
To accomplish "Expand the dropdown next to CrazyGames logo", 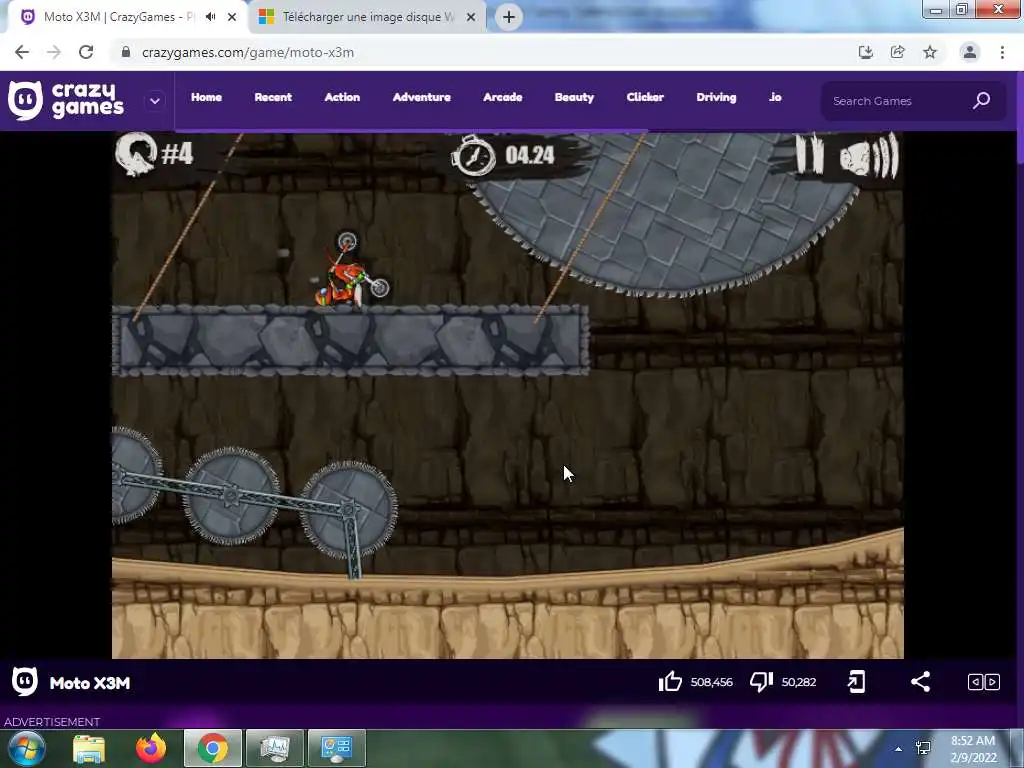I will point(155,101).
